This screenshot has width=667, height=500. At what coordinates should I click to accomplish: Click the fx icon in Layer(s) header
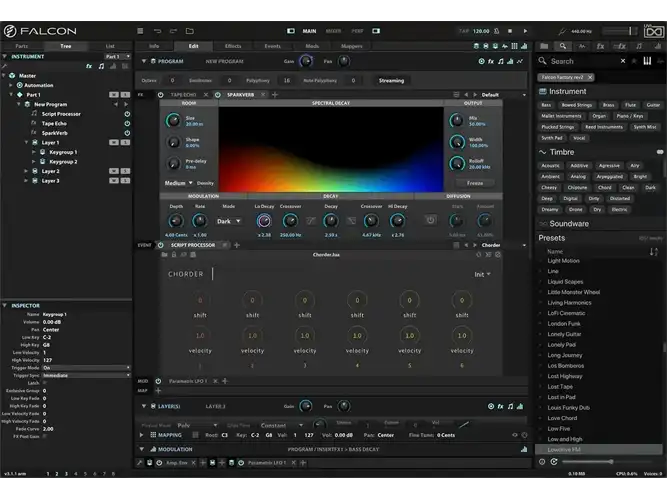(x=501, y=406)
